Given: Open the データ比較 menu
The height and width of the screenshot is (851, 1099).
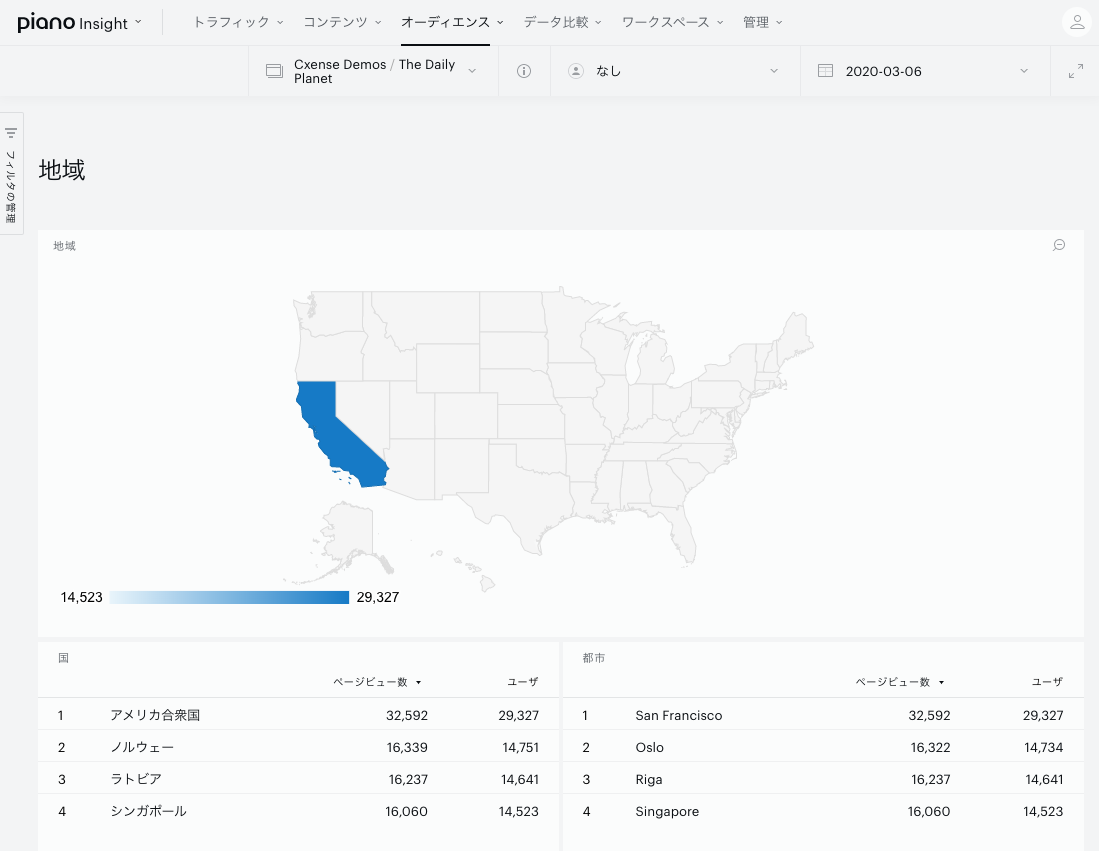Looking at the screenshot, I should [x=563, y=22].
